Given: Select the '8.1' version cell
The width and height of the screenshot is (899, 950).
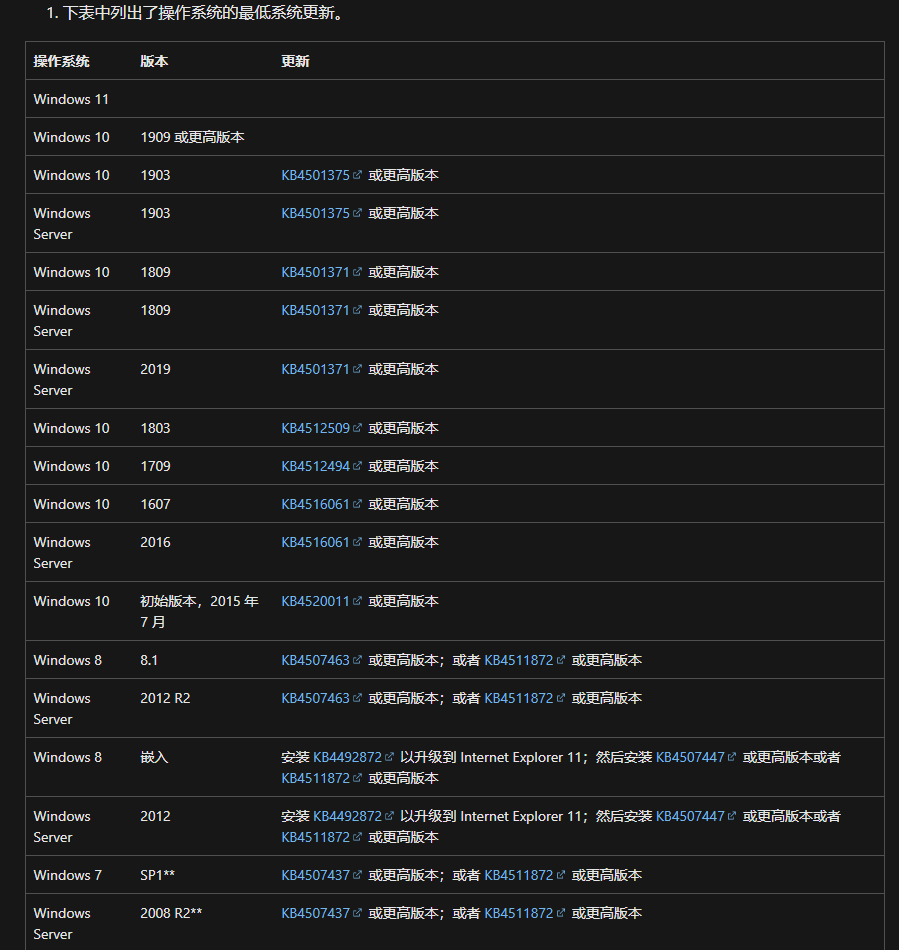Looking at the screenshot, I should tap(149, 660).
